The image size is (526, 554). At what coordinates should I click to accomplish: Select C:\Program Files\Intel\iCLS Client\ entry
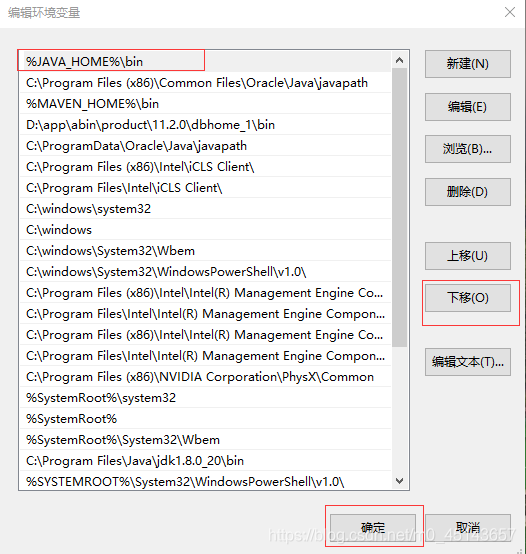tap(206, 188)
